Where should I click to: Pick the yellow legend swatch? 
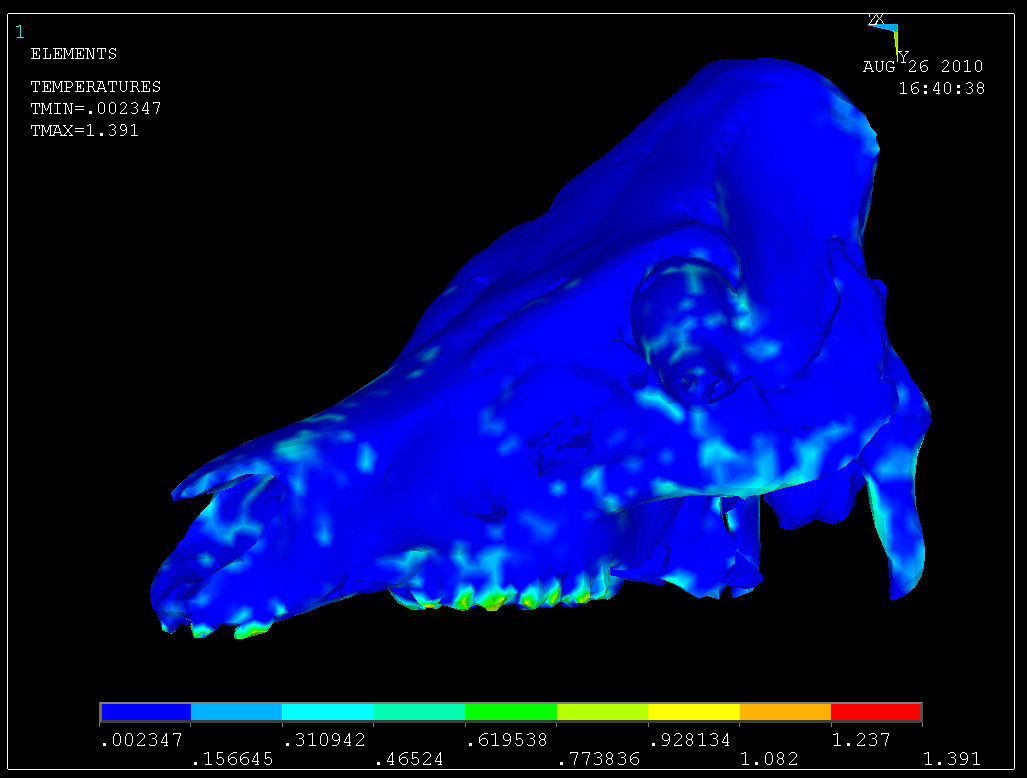click(x=693, y=712)
